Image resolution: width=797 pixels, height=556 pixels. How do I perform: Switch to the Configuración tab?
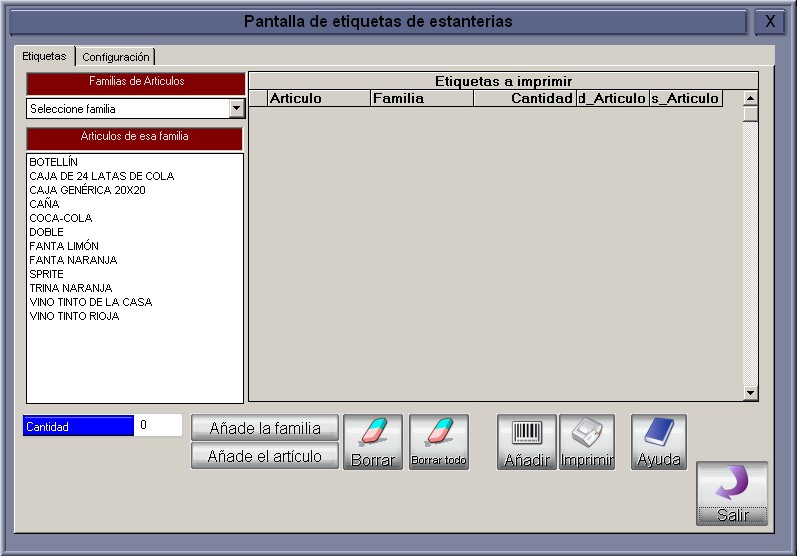point(116,57)
